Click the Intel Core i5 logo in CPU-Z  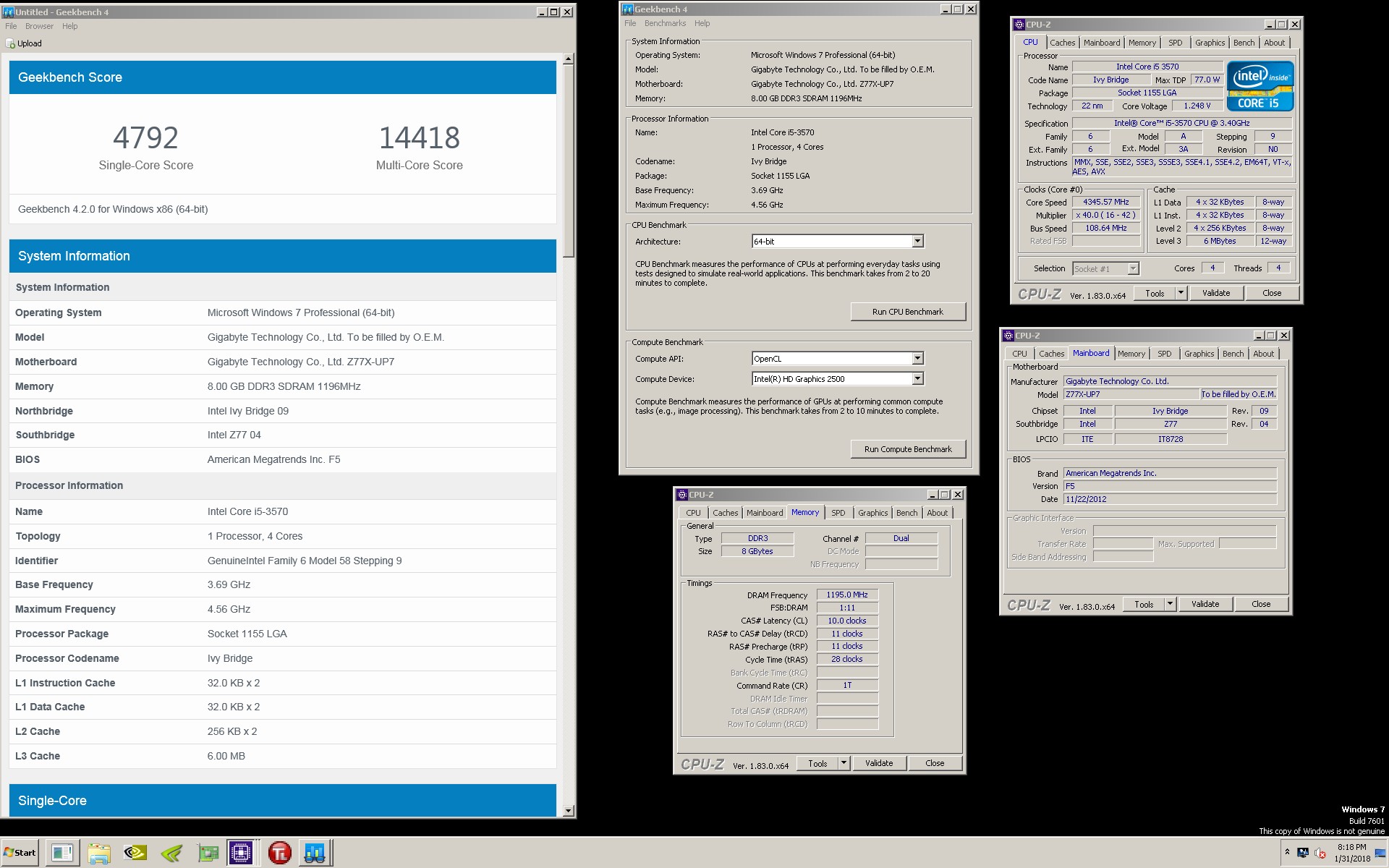[1260, 87]
